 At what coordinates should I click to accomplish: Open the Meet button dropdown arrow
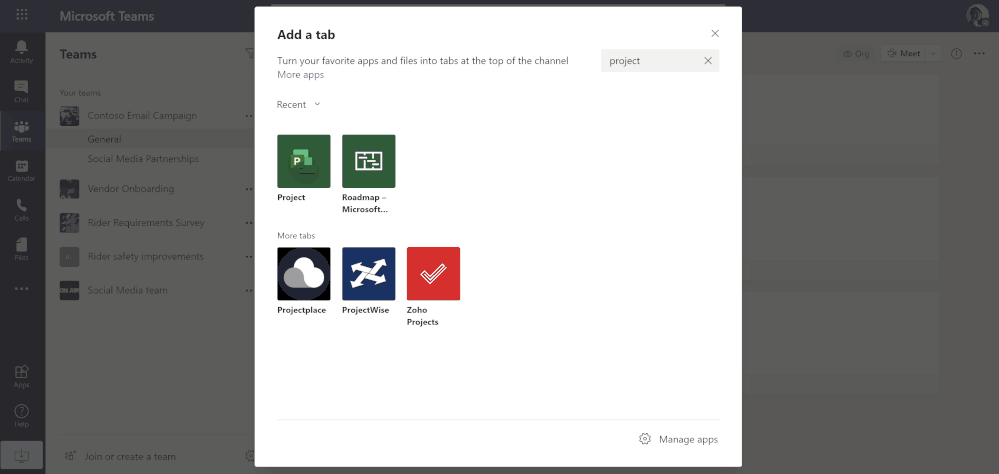click(x=934, y=54)
